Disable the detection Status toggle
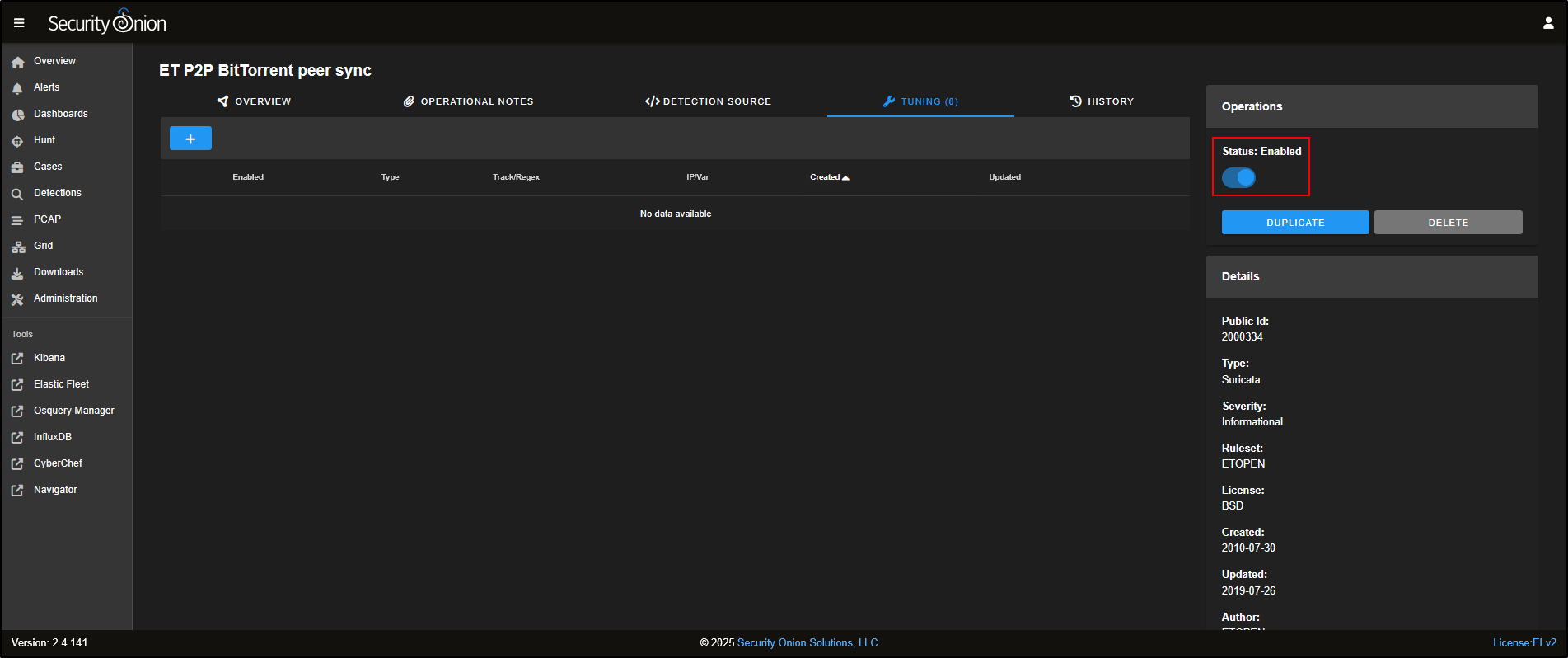This screenshot has height=658, width=1568. pyautogui.click(x=1238, y=177)
